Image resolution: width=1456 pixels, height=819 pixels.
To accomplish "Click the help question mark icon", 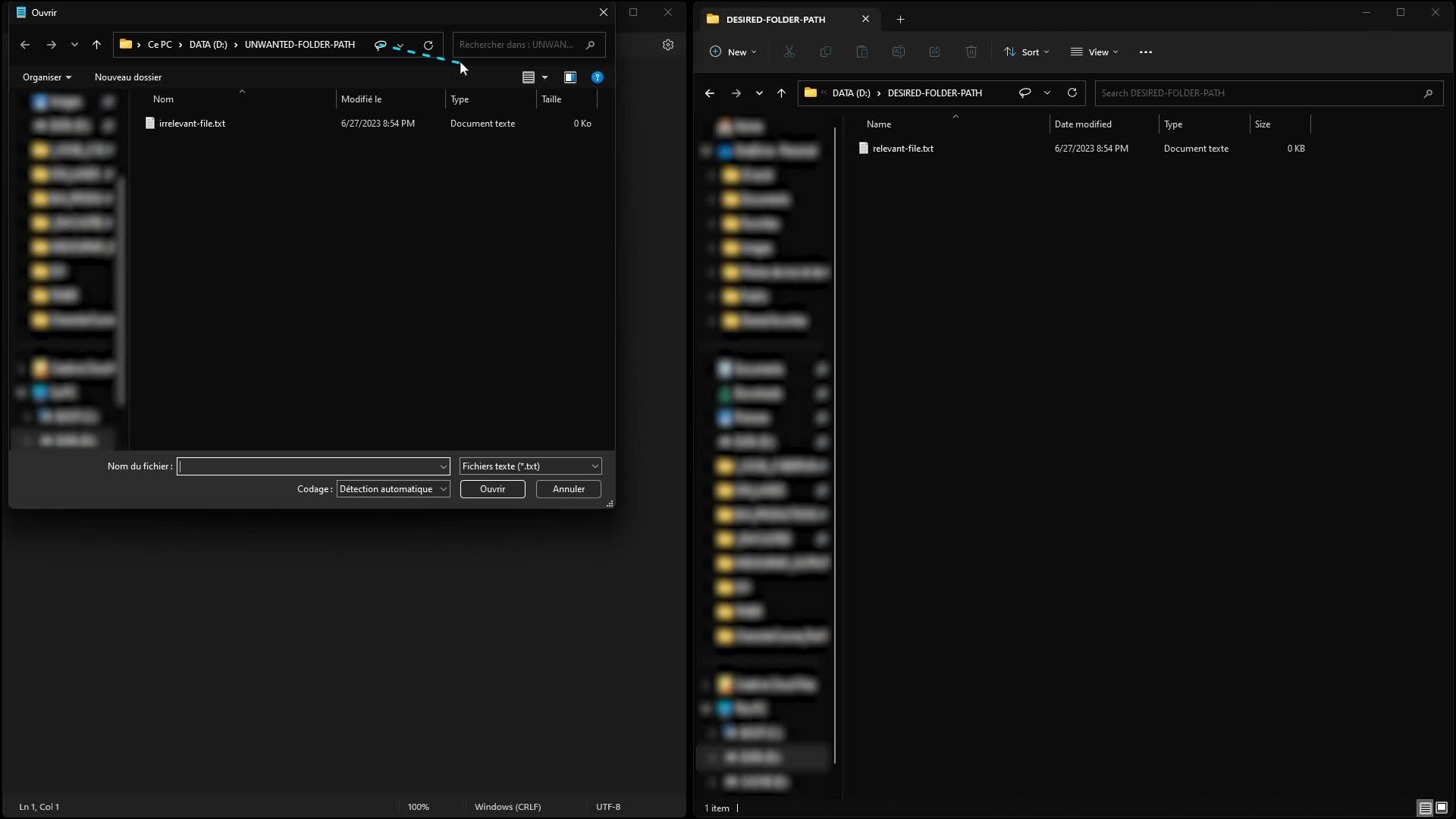I will tap(598, 77).
